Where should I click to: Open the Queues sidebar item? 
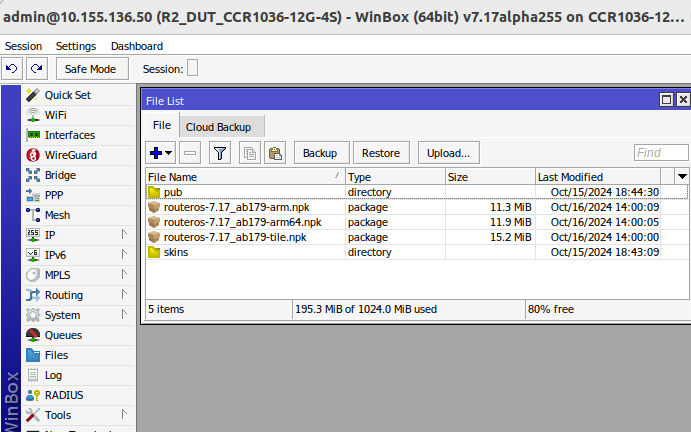[63, 335]
